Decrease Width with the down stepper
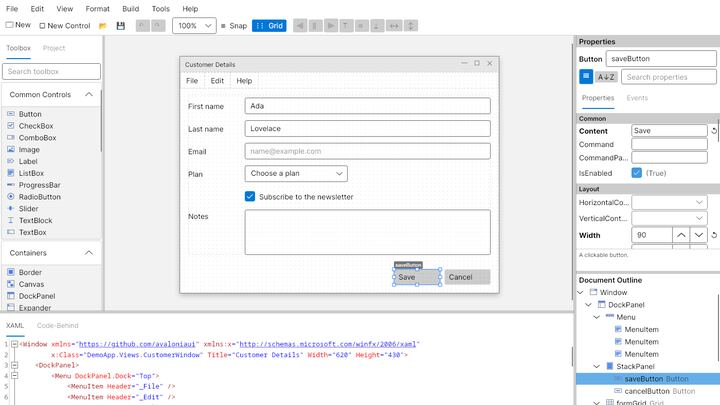720x405 pixels. 698,235
